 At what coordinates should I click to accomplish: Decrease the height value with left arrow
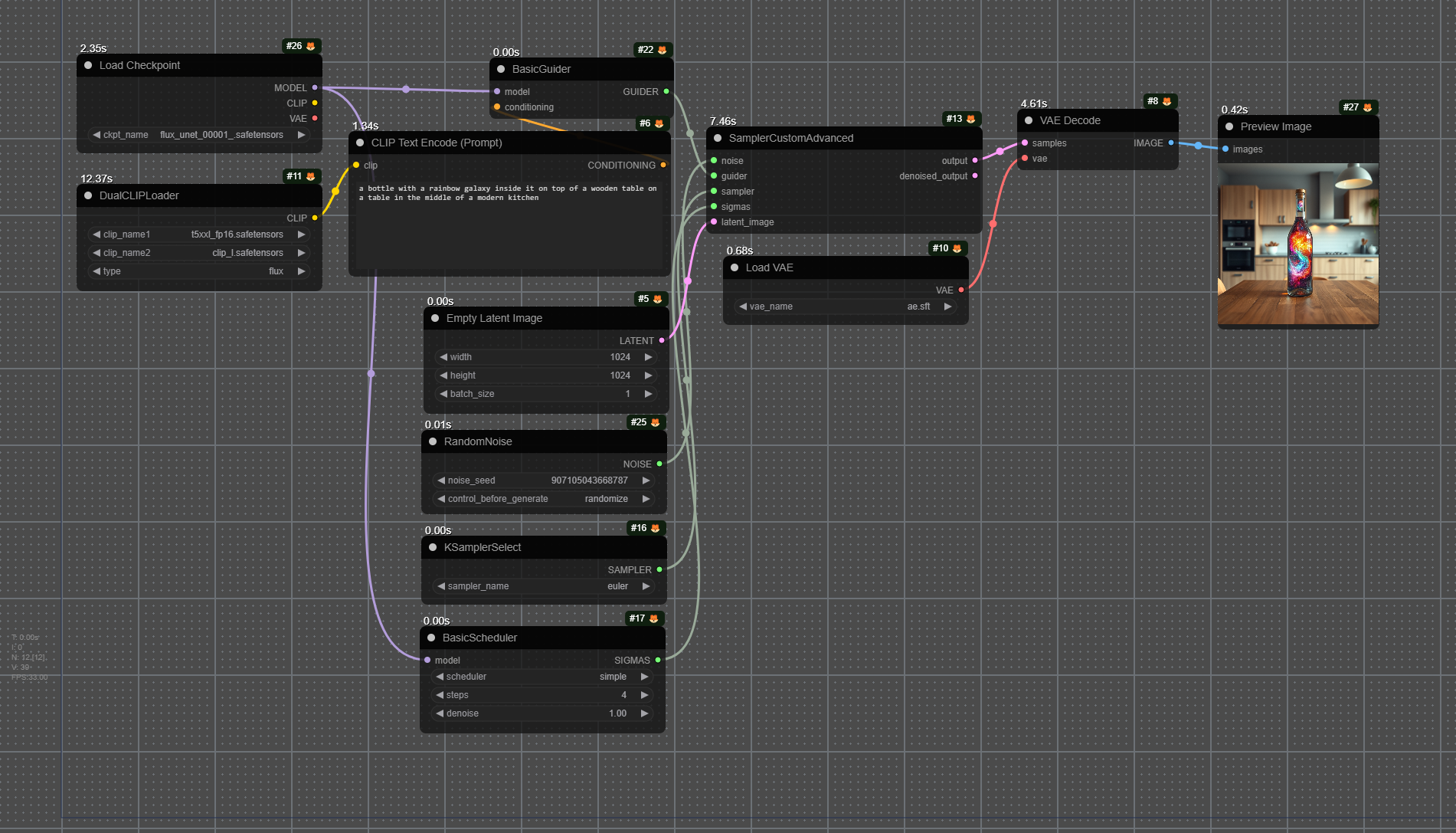pos(443,376)
